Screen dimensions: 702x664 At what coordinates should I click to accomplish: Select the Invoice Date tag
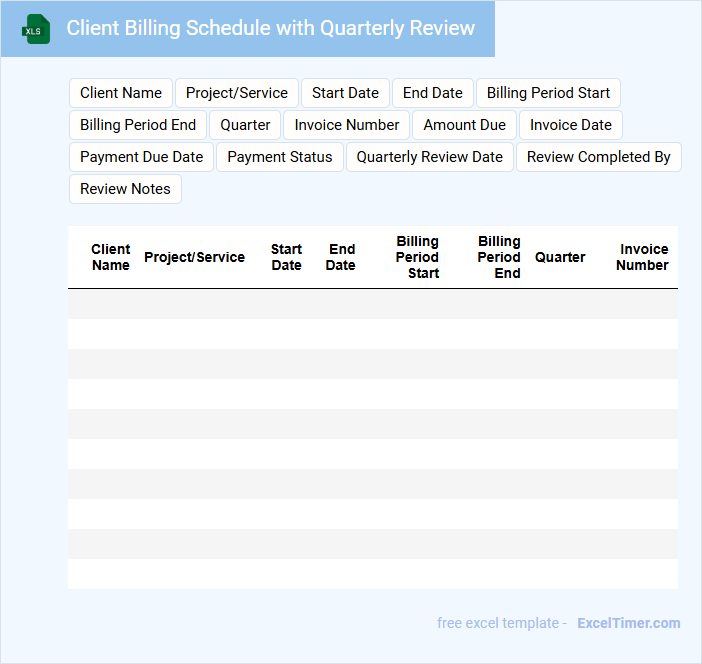pos(571,125)
